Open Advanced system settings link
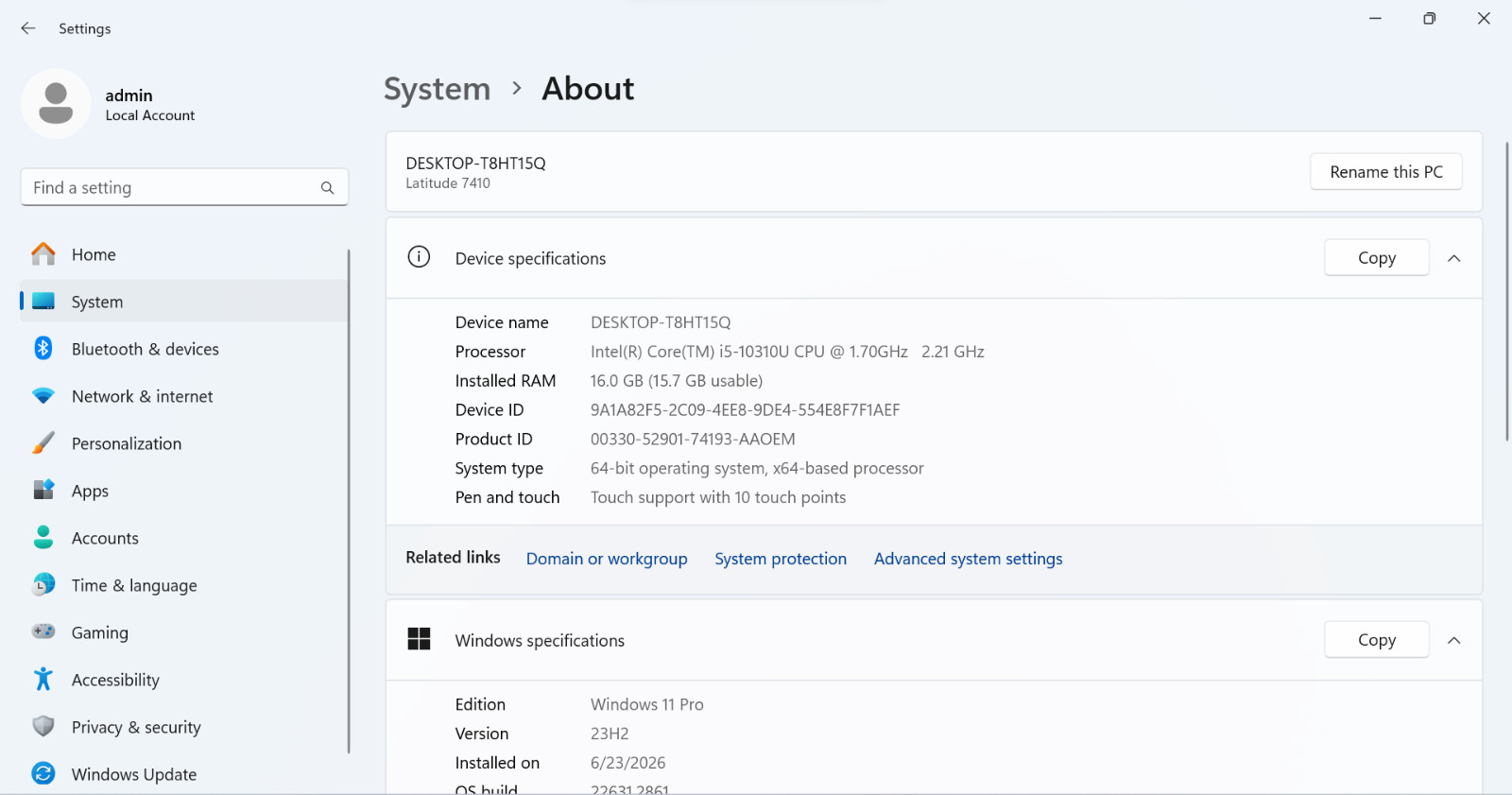Image resolution: width=1512 pixels, height=795 pixels. pyautogui.click(x=968, y=559)
